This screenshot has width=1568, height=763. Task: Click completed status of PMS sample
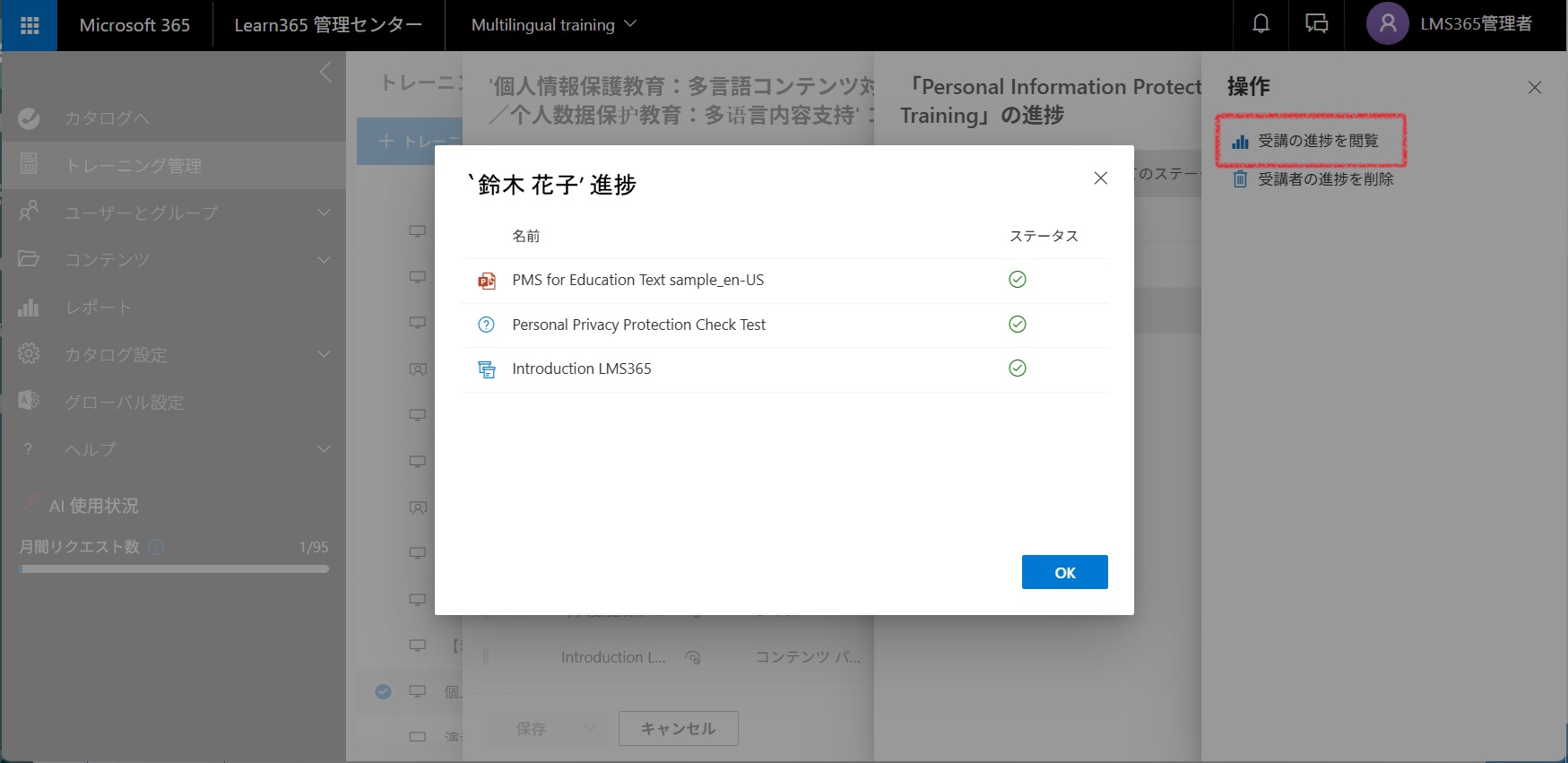click(1018, 280)
